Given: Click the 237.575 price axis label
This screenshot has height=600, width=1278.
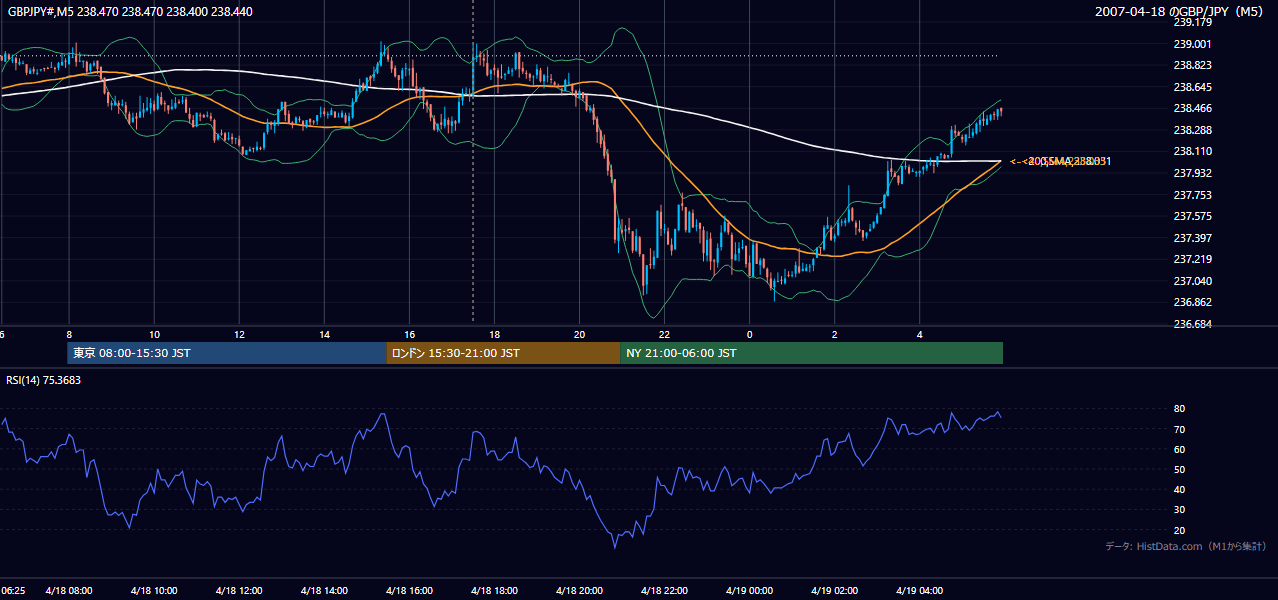Looking at the screenshot, I should [1192, 216].
